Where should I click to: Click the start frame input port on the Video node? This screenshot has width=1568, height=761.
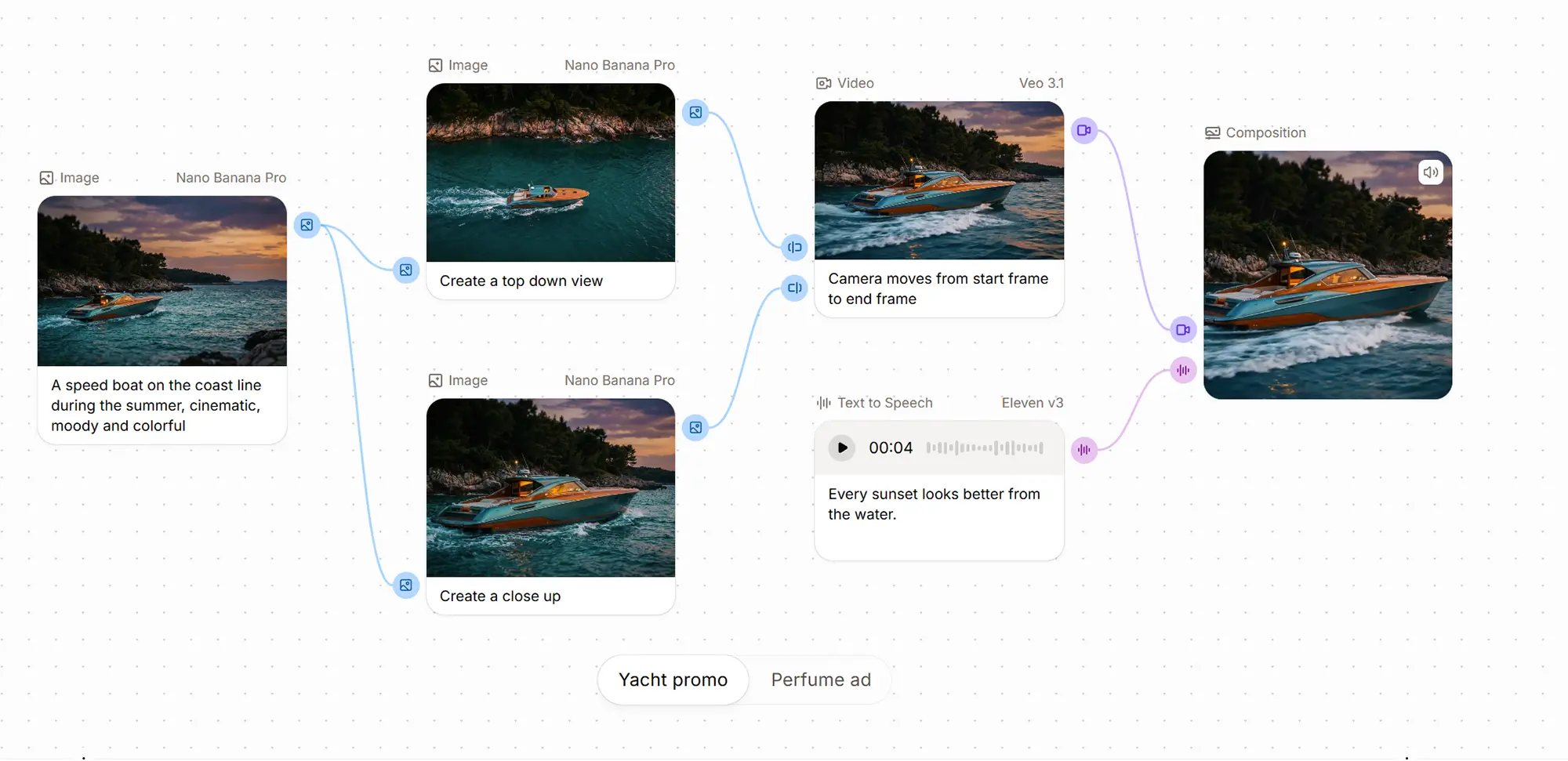pyautogui.click(x=794, y=248)
